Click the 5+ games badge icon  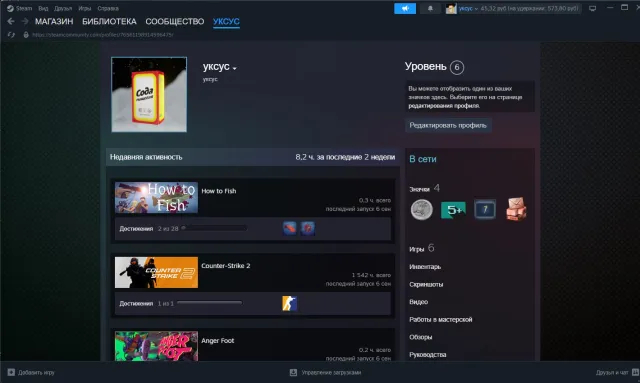[453, 210]
